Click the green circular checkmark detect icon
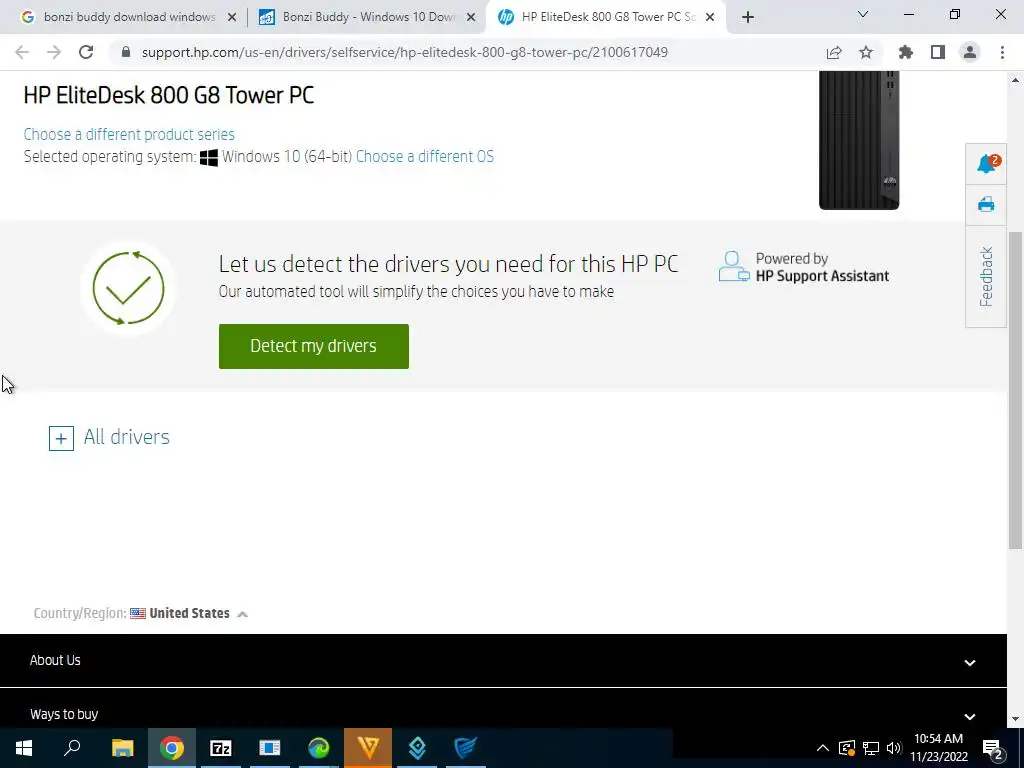The height and width of the screenshot is (768, 1024). tap(128, 288)
